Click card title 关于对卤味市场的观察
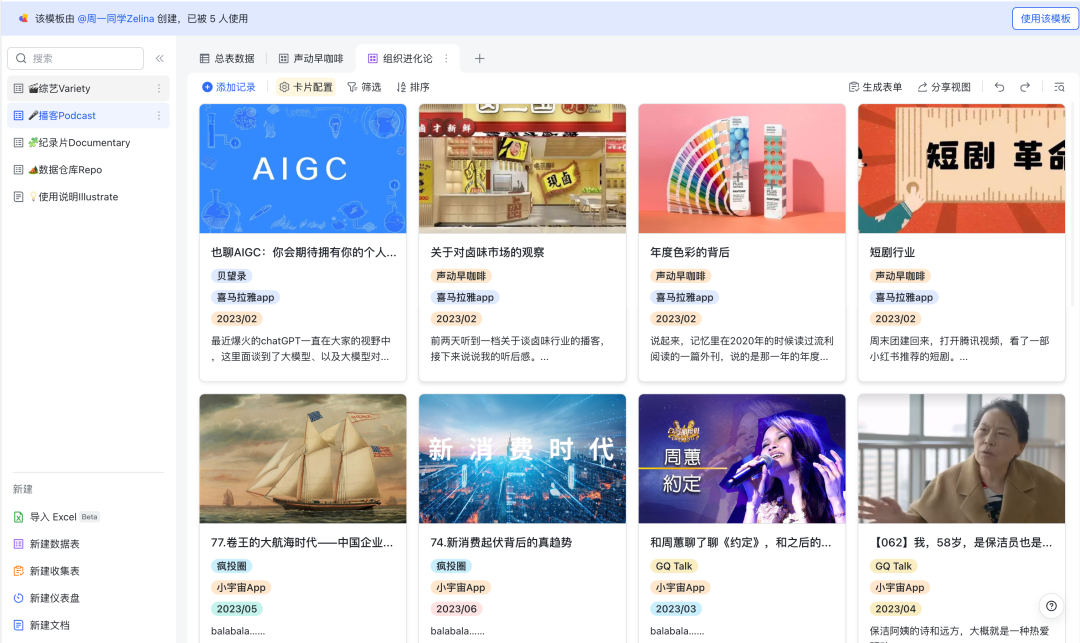 (488, 253)
